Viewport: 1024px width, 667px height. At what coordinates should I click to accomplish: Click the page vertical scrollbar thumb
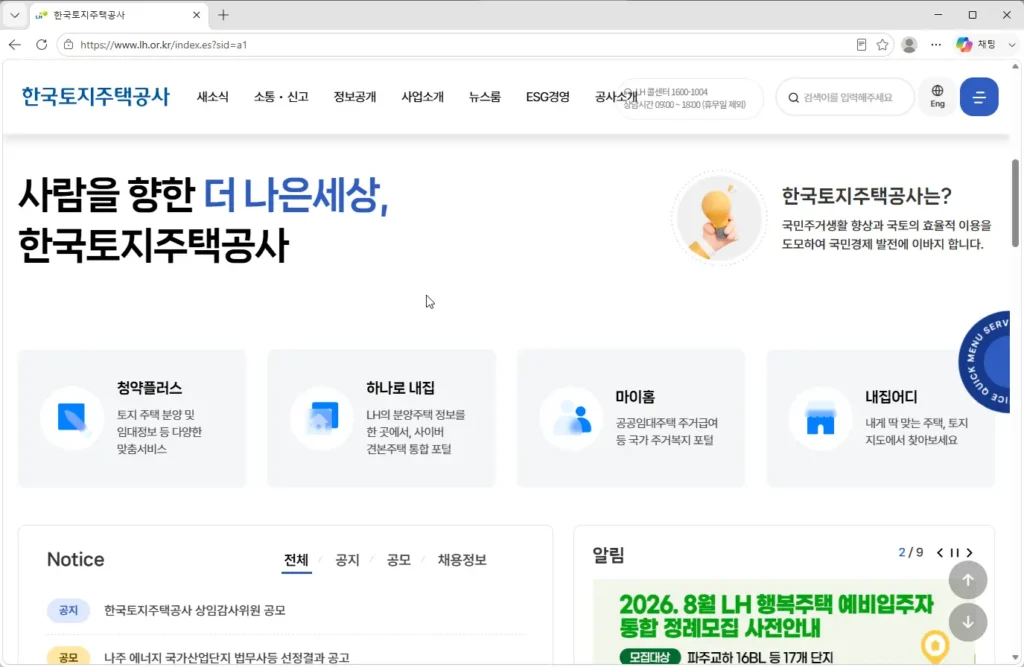pos(1015,203)
